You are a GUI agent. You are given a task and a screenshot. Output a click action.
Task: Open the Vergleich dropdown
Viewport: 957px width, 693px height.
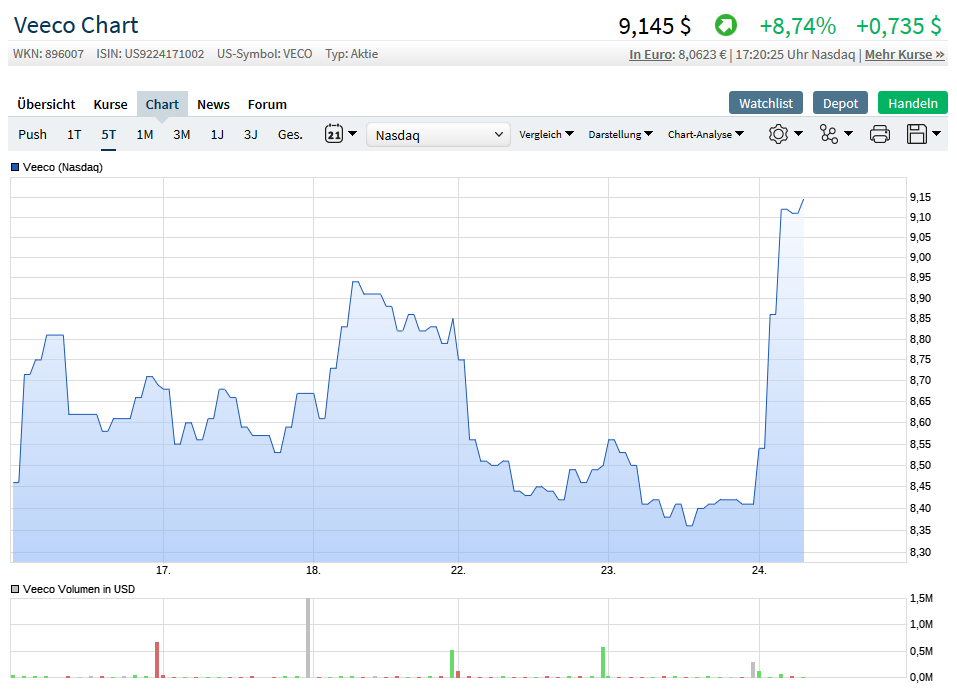[x=546, y=134]
